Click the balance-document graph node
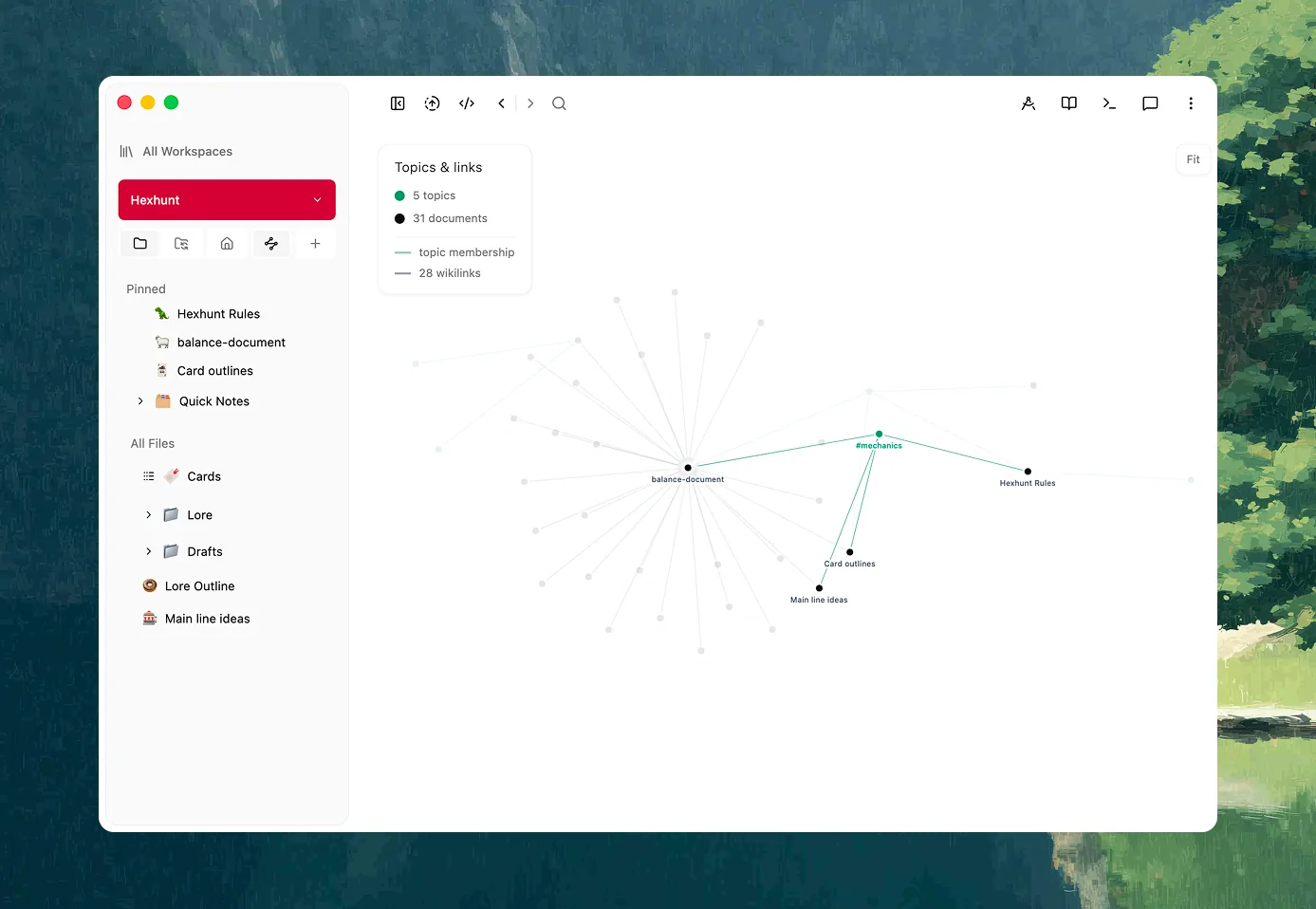The width and height of the screenshot is (1316, 909). [x=688, y=468]
